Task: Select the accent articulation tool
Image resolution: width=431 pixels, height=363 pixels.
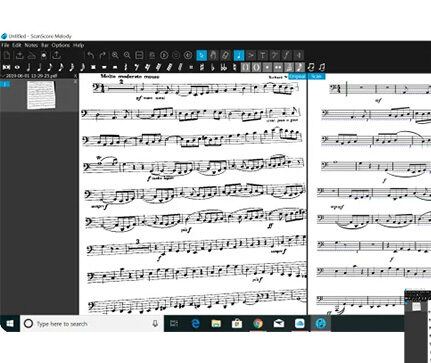Action: [x=251, y=55]
